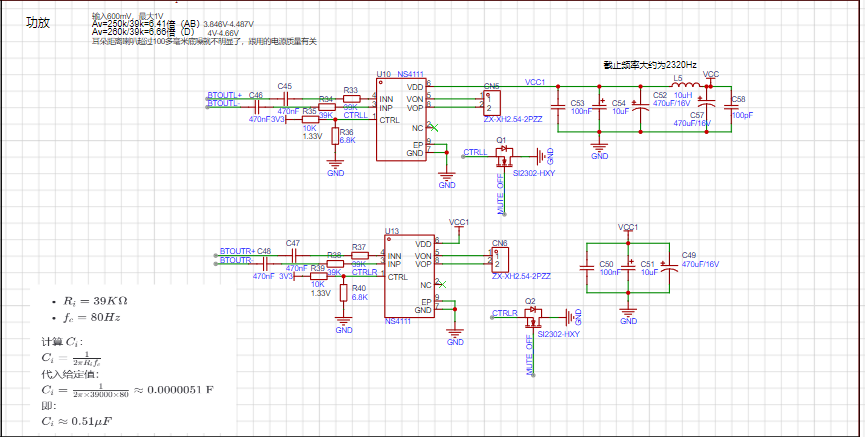Click resistor R36 6.8K symbol
Image resolution: width=865 pixels, height=437 pixels.
(x=335, y=136)
